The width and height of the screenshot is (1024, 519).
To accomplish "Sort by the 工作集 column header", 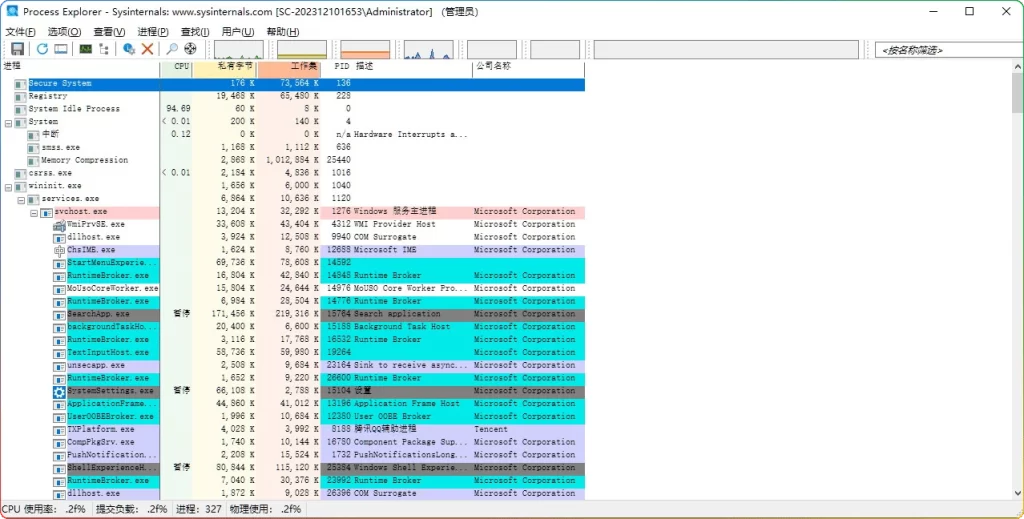I will point(289,66).
